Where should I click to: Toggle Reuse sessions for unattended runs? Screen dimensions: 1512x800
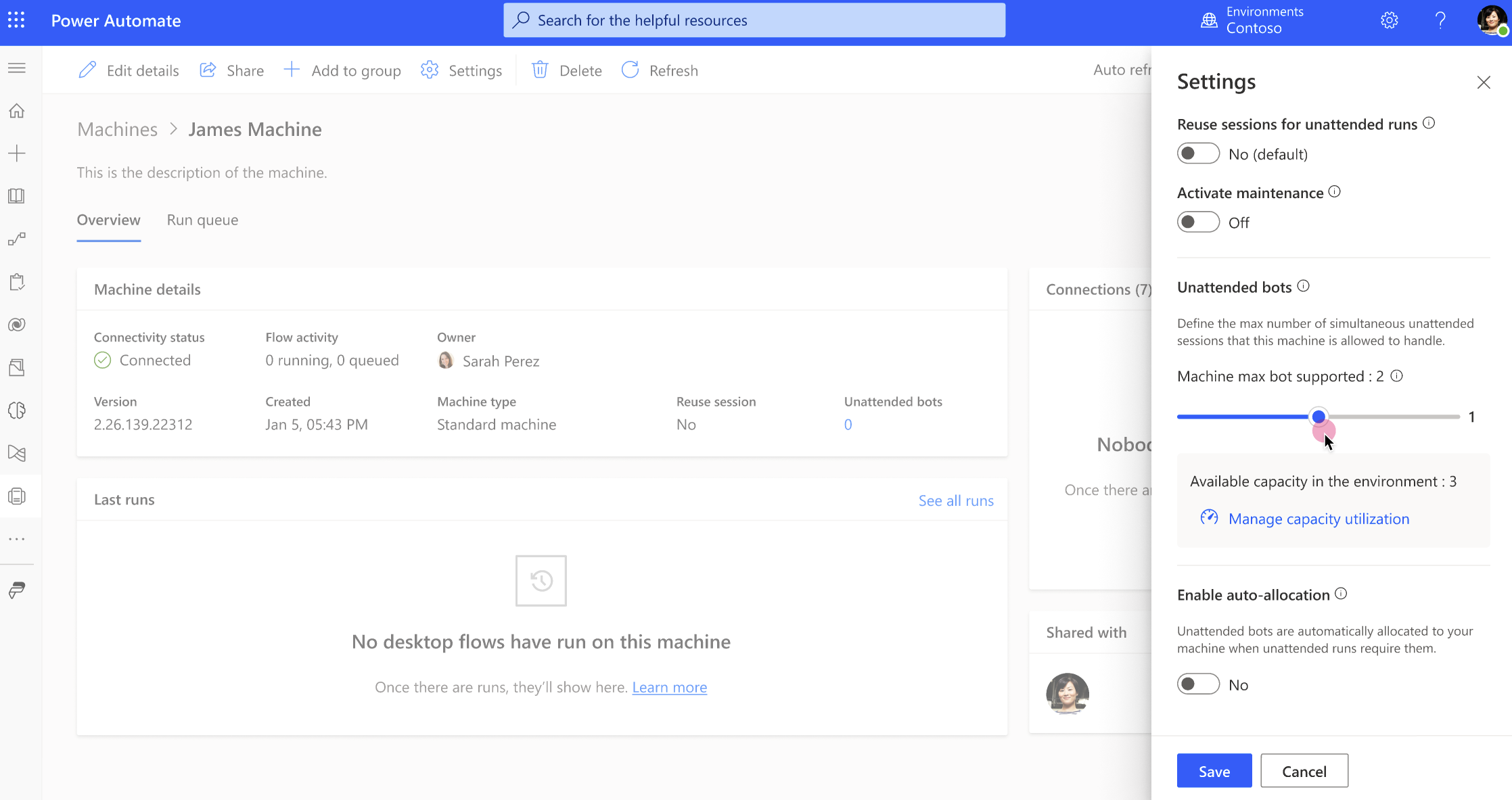pyautogui.click(x=1198, y=154)
